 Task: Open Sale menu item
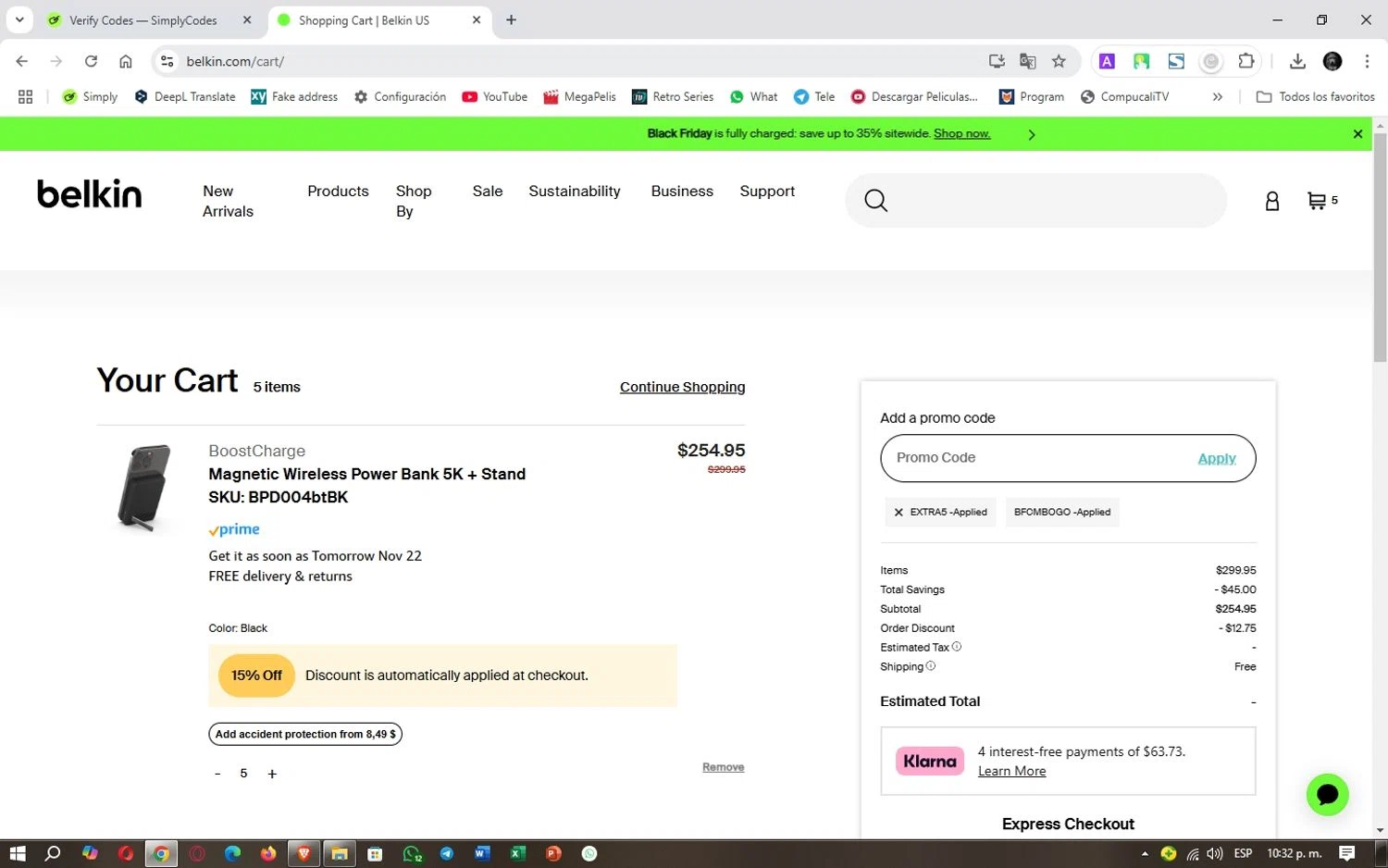488,191
